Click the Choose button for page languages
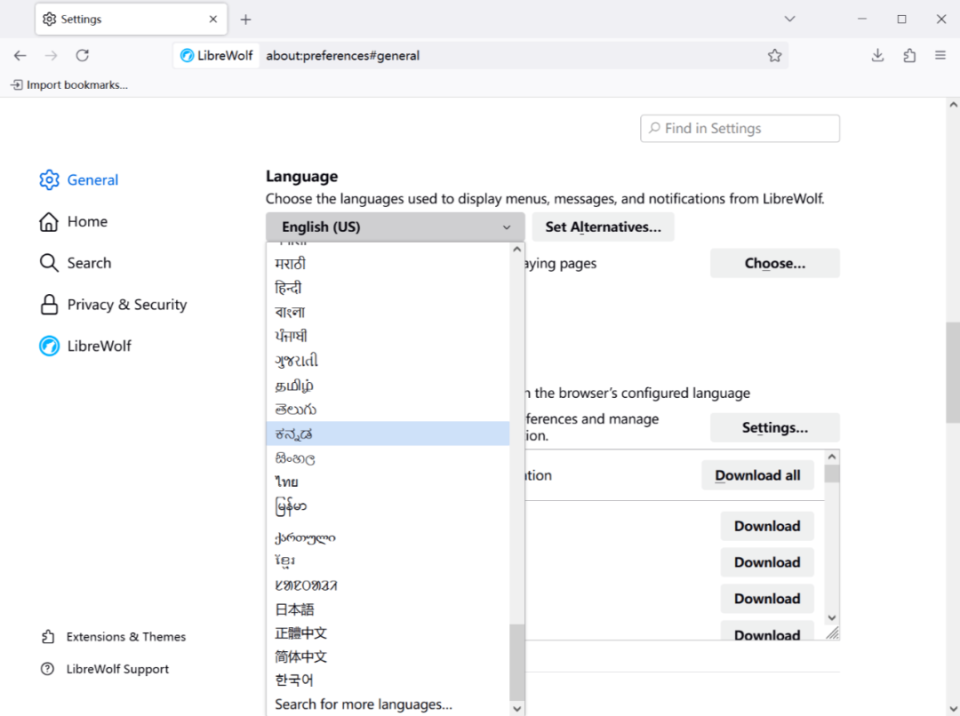This screenshot has height=716, width=960. point(774,263)
